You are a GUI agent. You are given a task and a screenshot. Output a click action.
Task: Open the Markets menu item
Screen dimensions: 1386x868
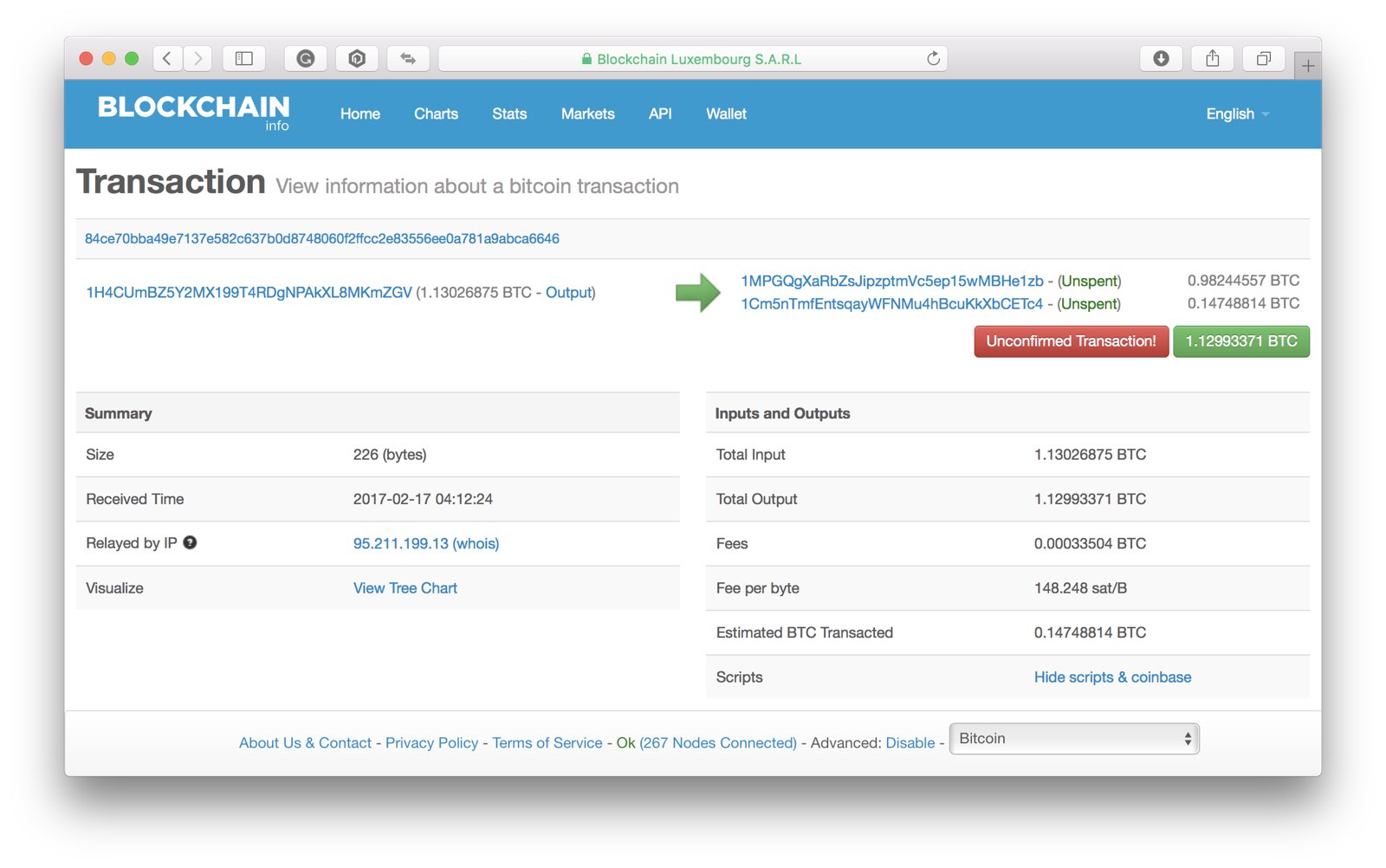click(x=587, y=113)
